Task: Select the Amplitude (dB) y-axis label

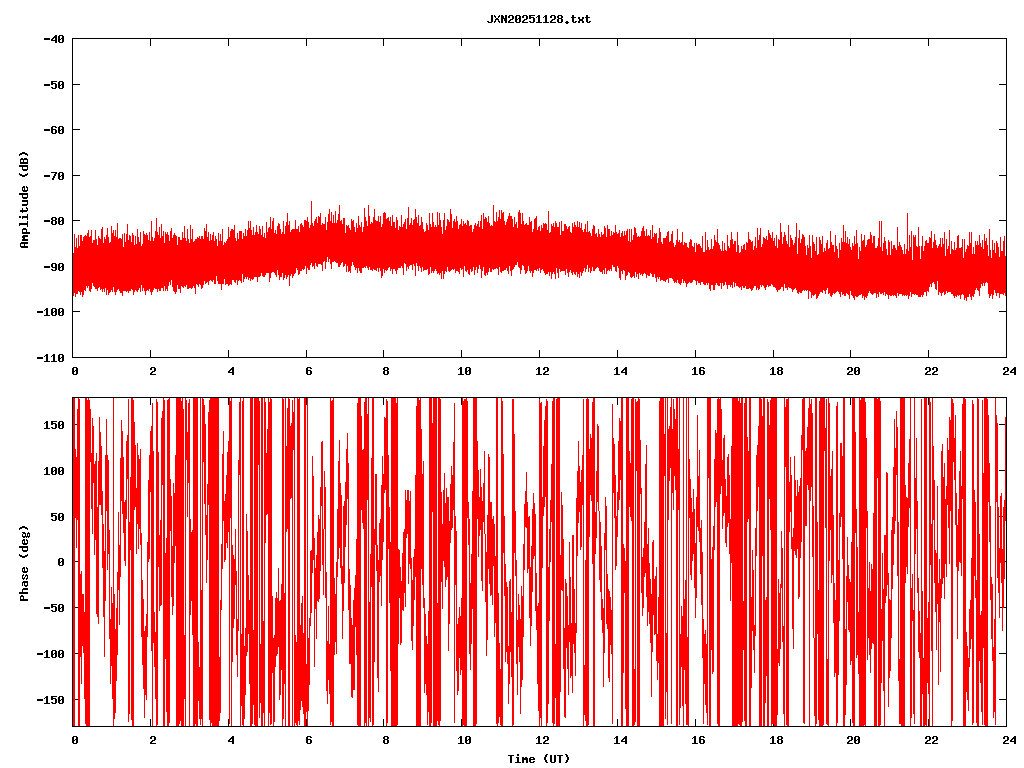Action: (24, 199)
